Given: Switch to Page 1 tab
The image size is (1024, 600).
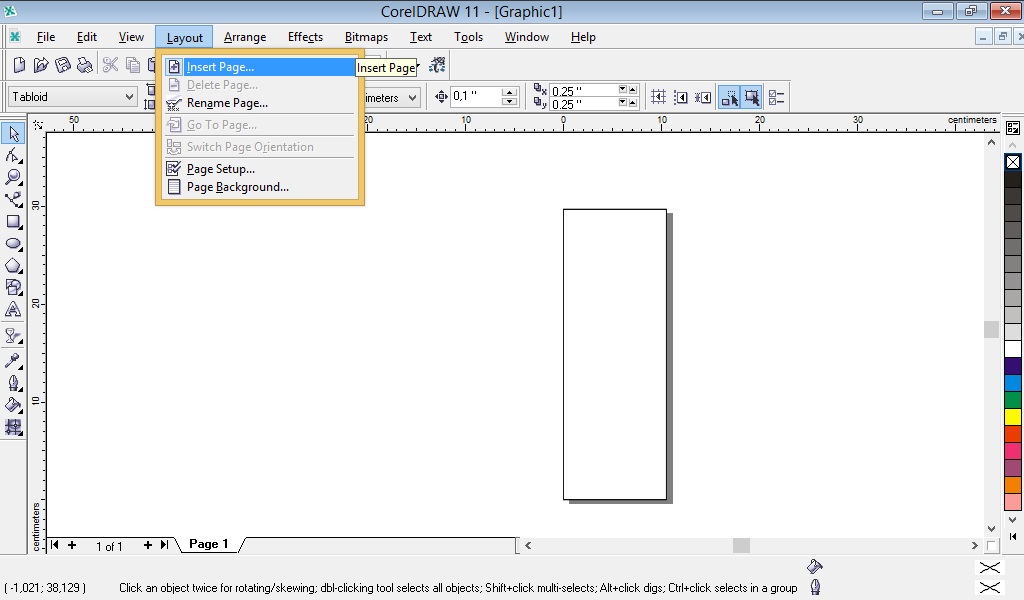Looking at the screenshot, I should tap(208, 544).
